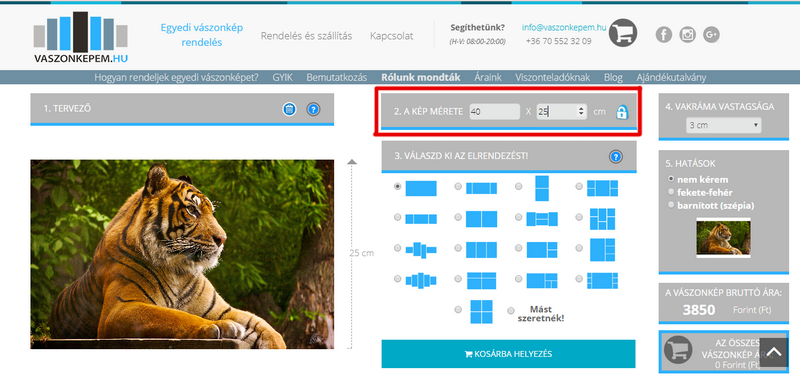Select the barnított (szépia) effect option
Screen dimensions: 800x379
[x=670, y=205]
